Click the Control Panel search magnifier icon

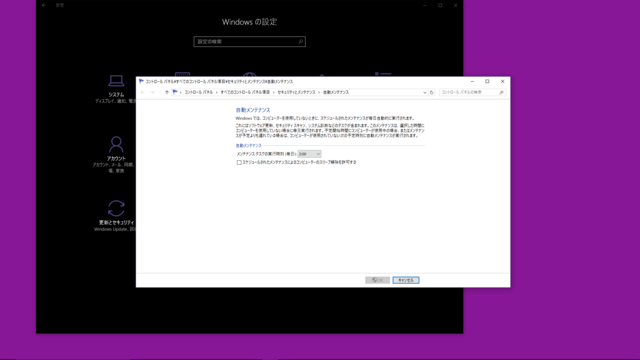click(x=501, y=93)
